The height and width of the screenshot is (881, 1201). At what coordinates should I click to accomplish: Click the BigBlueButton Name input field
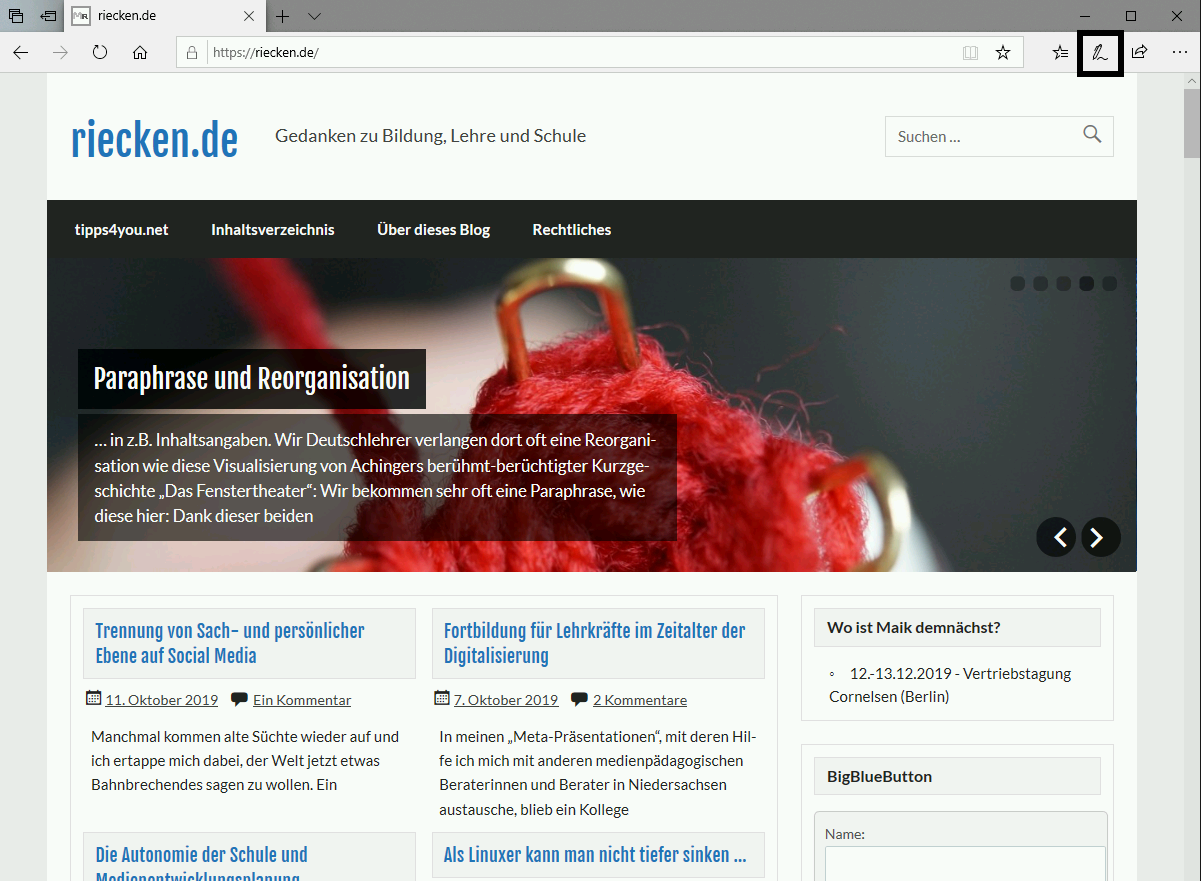point(965,864)
